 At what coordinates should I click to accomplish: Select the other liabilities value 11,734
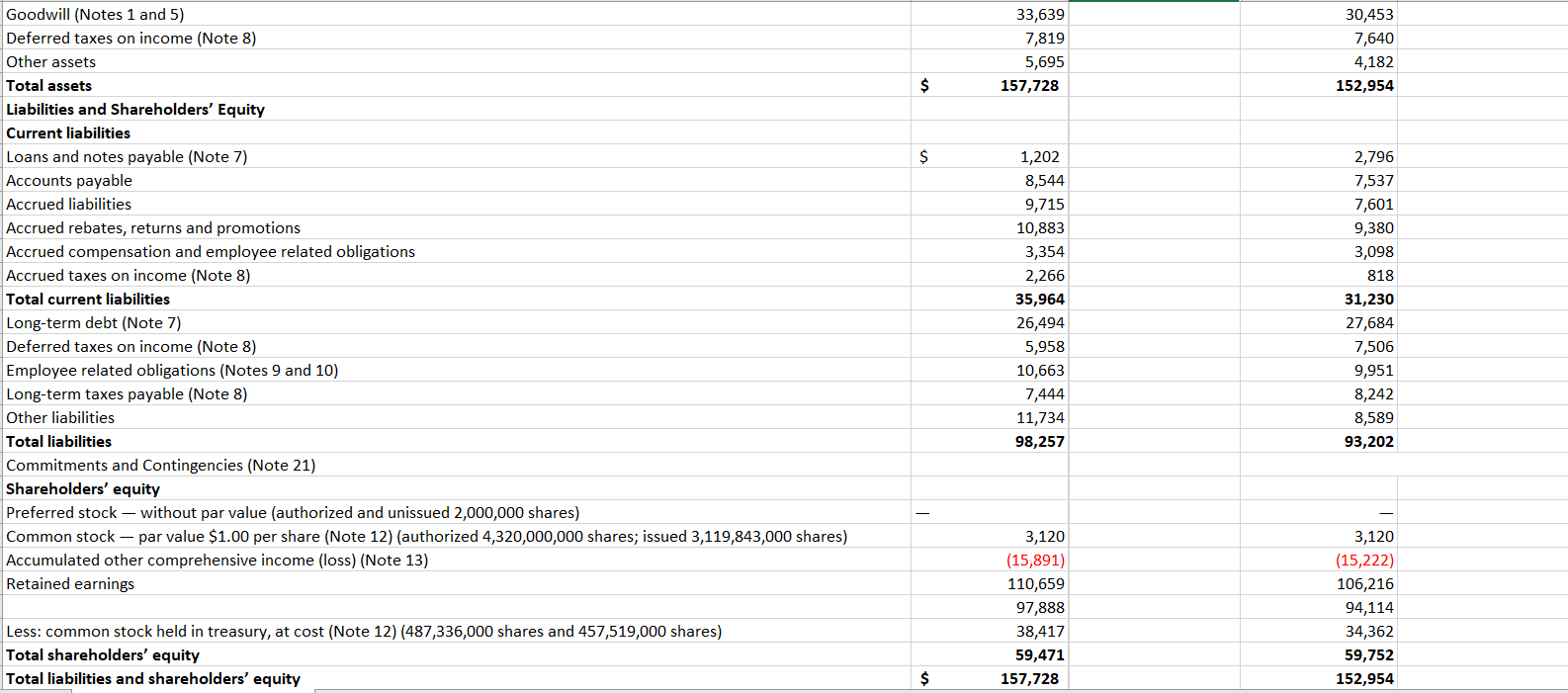[990, 417]
